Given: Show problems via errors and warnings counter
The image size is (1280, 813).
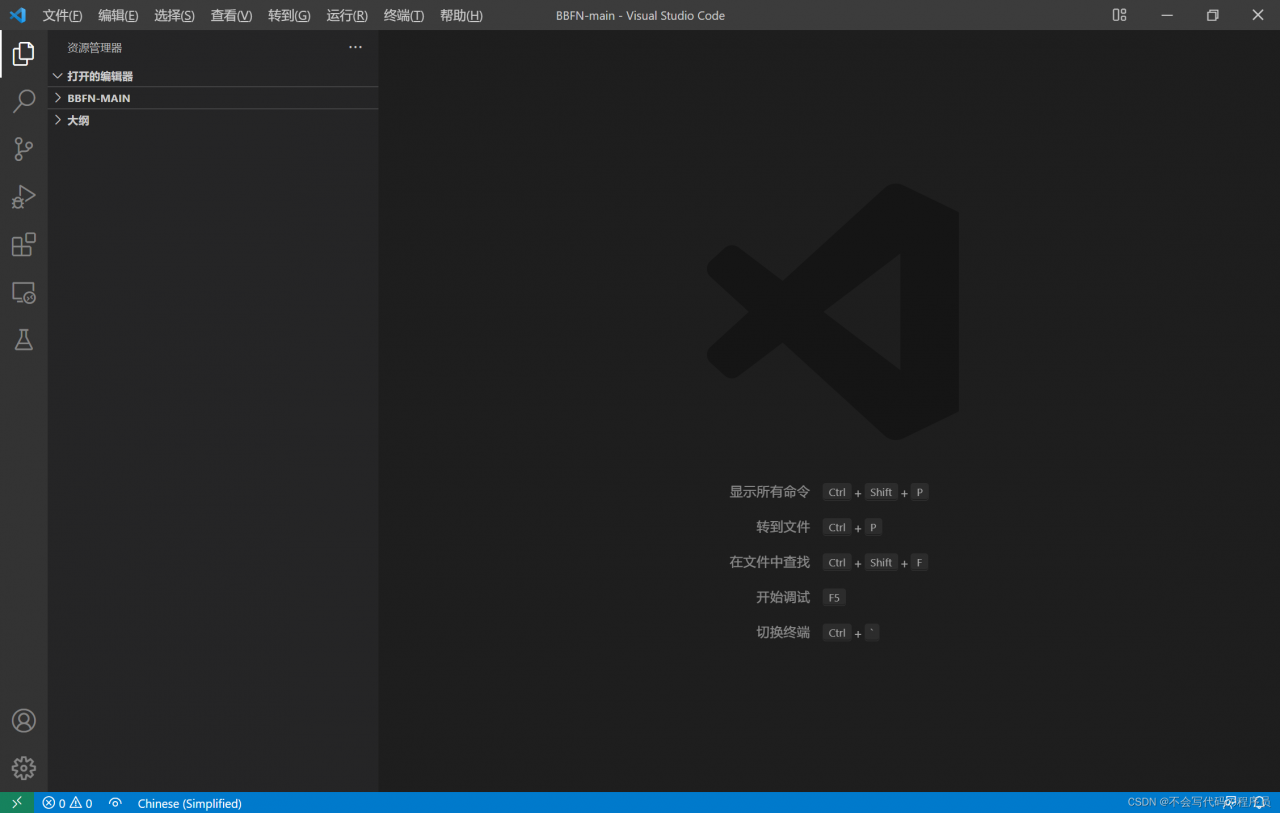Looking at the screenshot, I should (x=67, y=803).
